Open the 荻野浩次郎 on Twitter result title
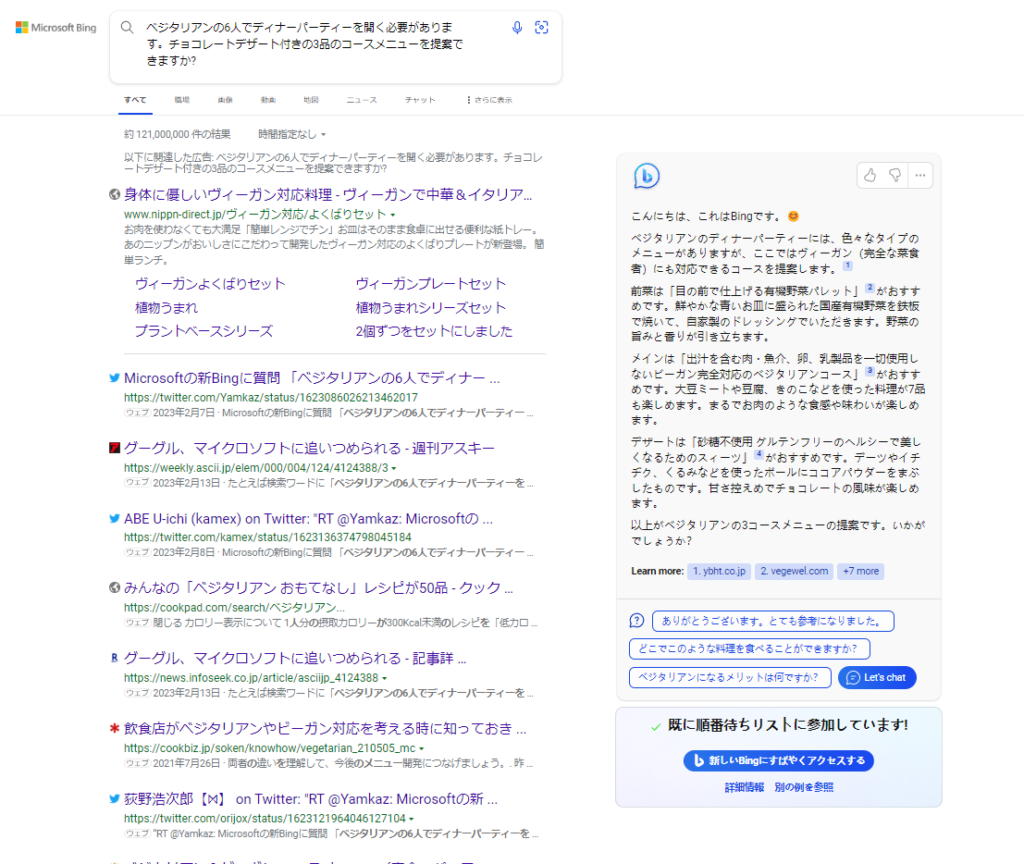1024x864 pixels. [x=311, y=798]
